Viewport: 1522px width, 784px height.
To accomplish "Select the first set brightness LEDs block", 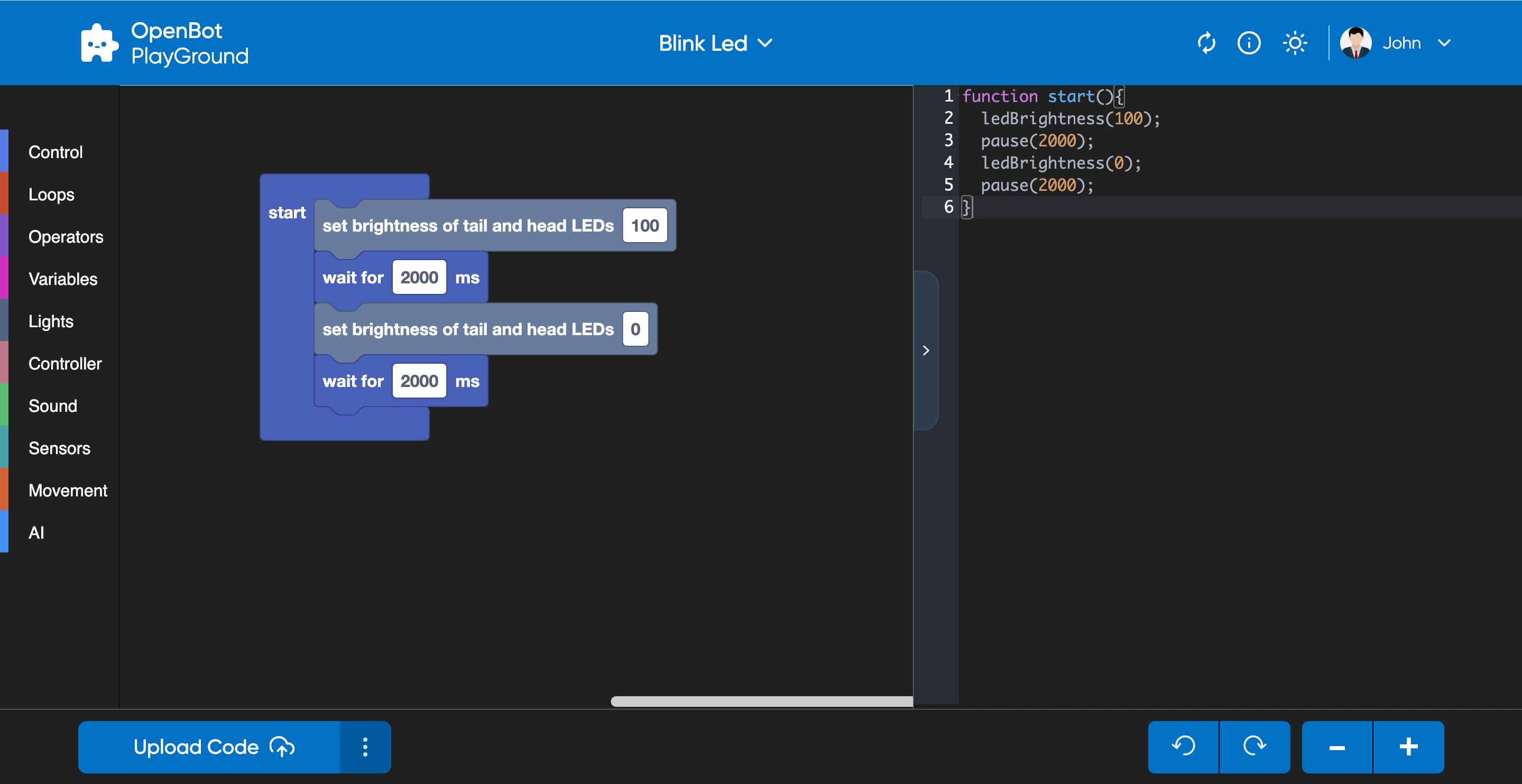I will coord(468,226).
